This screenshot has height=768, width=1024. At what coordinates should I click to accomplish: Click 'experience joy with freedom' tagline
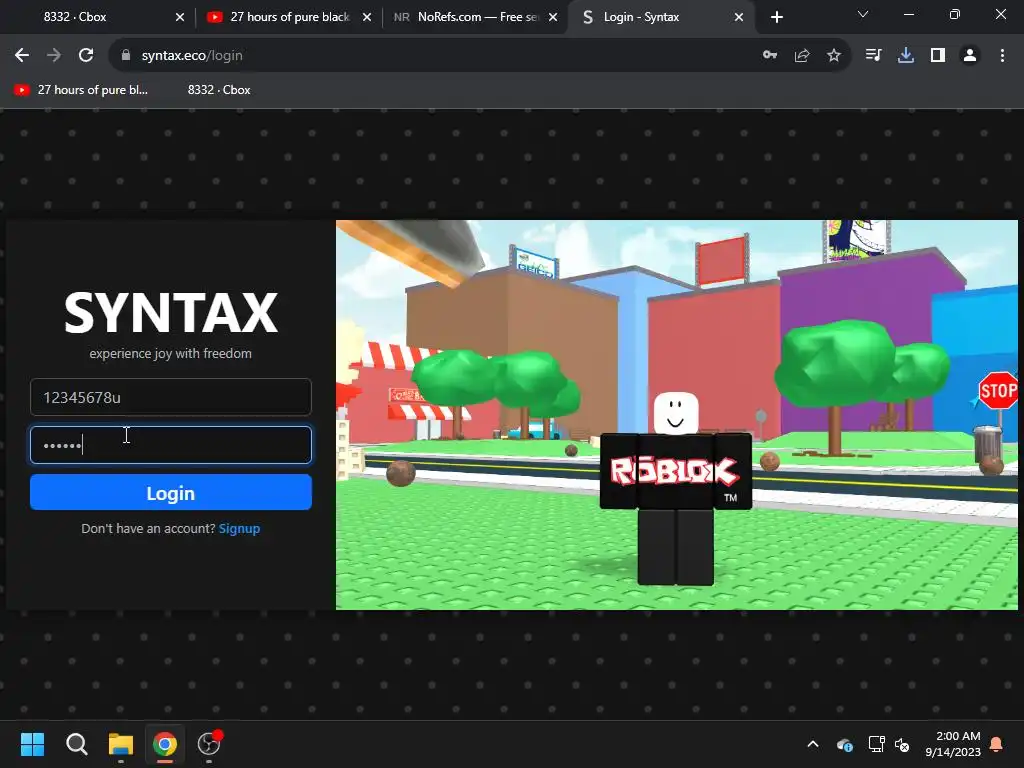point(170,353)
